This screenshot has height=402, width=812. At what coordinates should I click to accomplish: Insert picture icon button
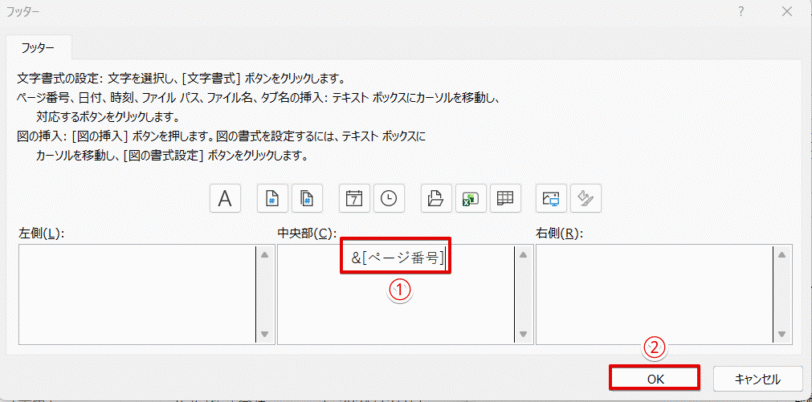click(x=551, y=198)
